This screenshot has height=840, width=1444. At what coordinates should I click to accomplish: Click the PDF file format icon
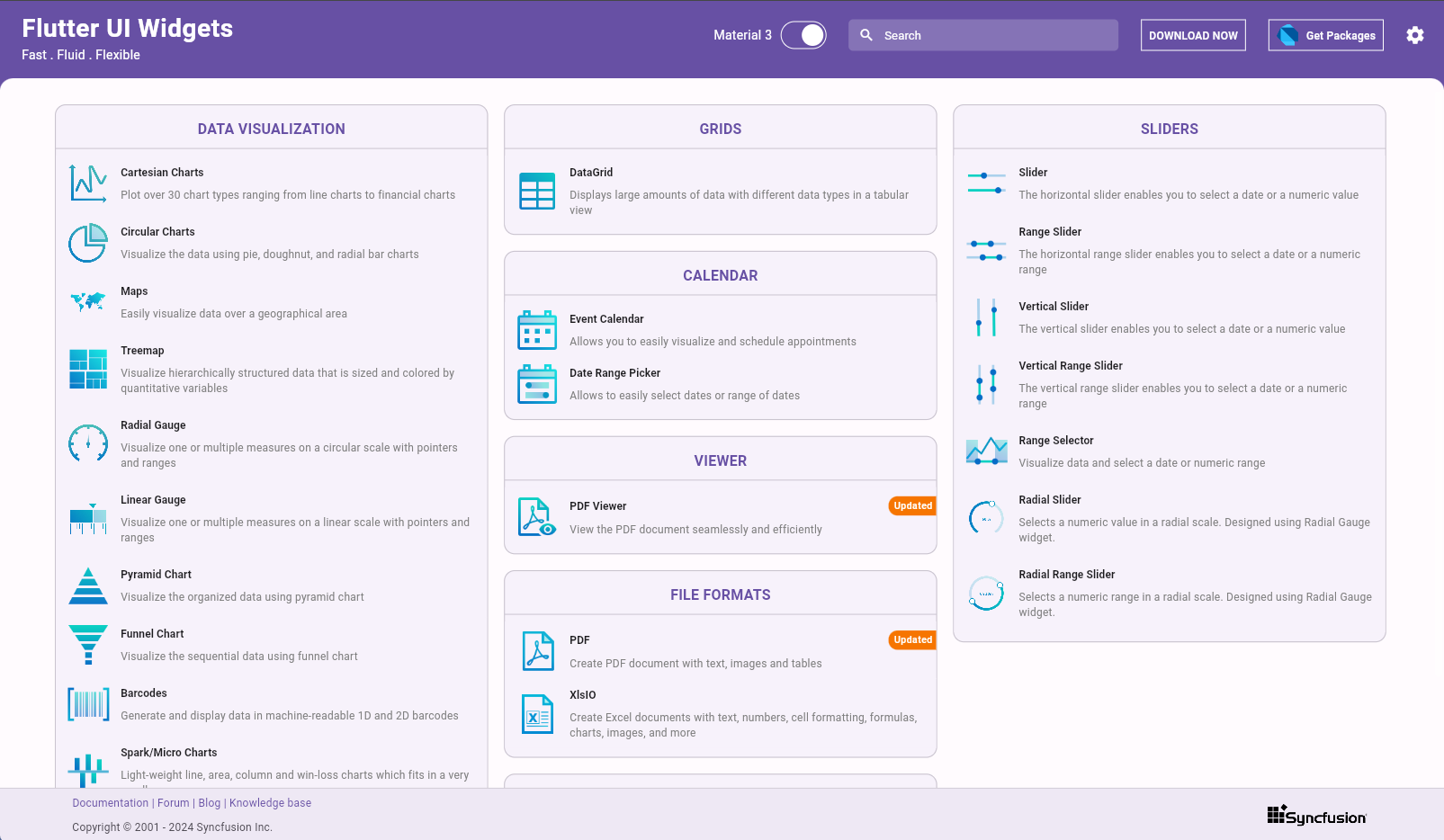537,651
